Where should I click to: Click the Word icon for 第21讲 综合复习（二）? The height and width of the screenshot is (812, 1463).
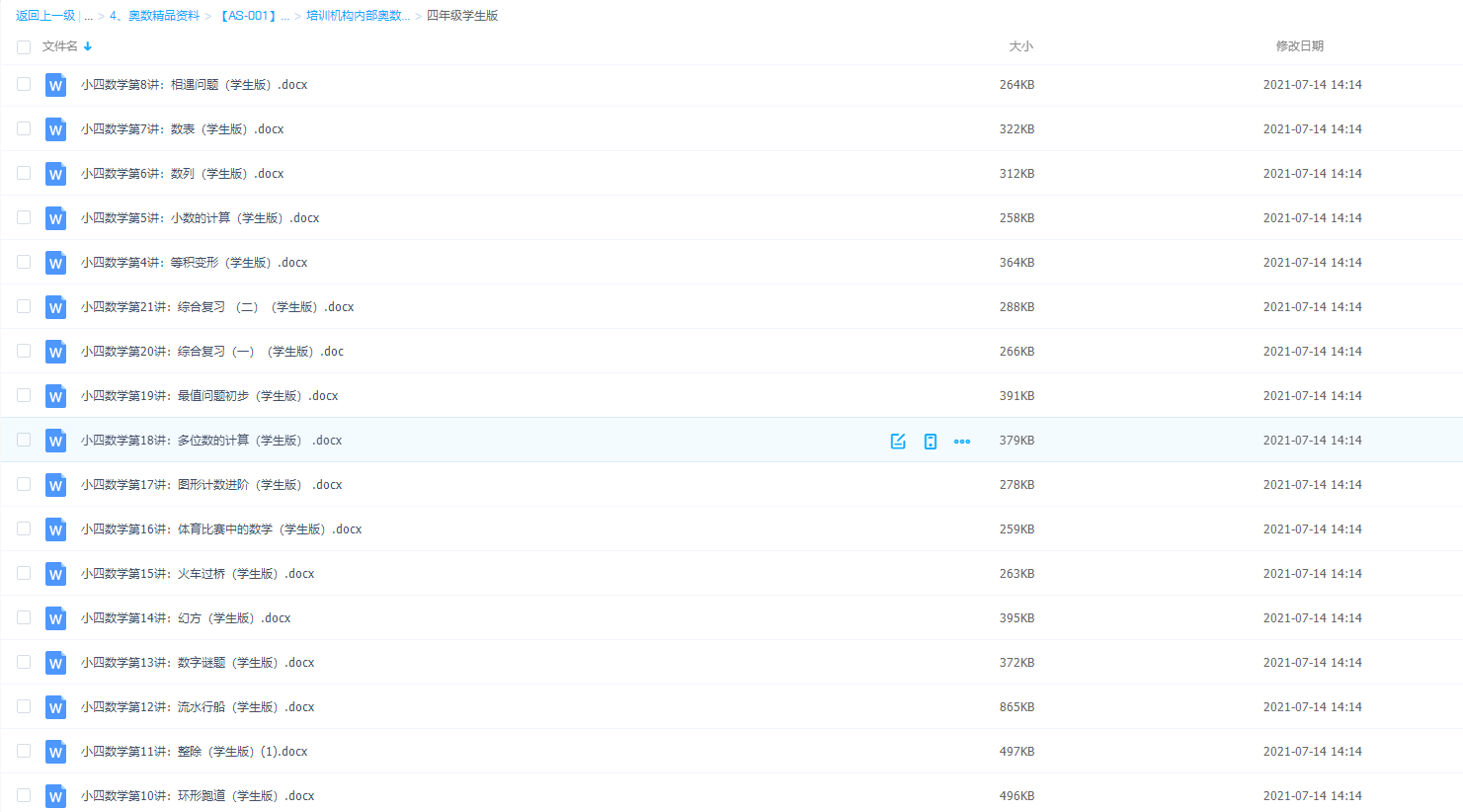[55, 307]
